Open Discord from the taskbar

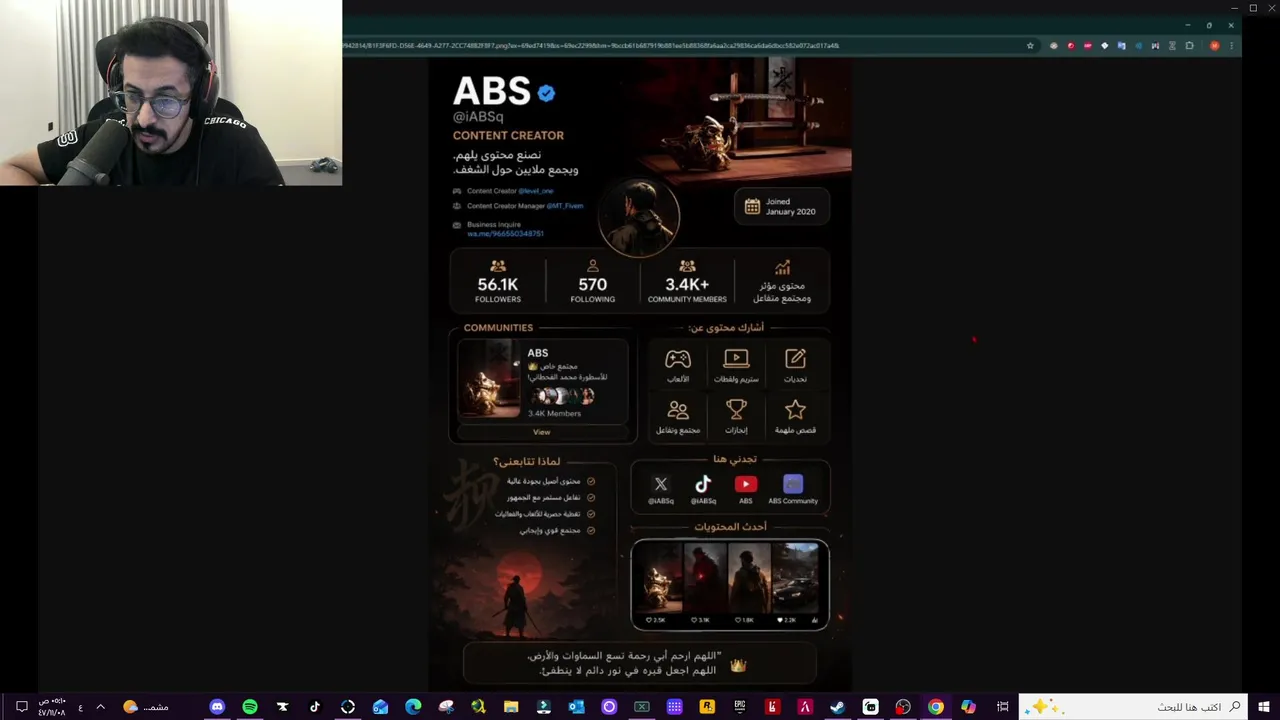tap(217, 707)
